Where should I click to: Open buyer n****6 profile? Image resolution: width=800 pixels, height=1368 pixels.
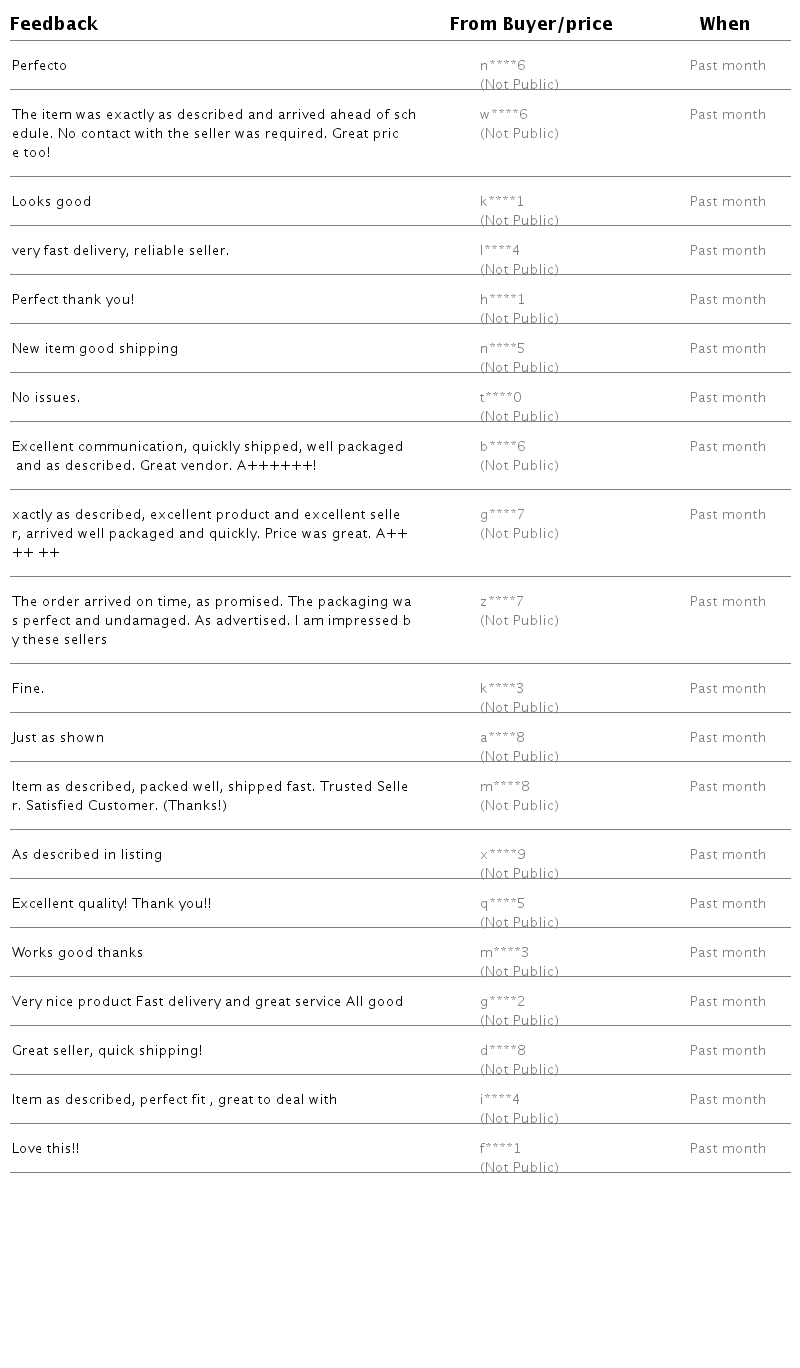tap(502, 66)
